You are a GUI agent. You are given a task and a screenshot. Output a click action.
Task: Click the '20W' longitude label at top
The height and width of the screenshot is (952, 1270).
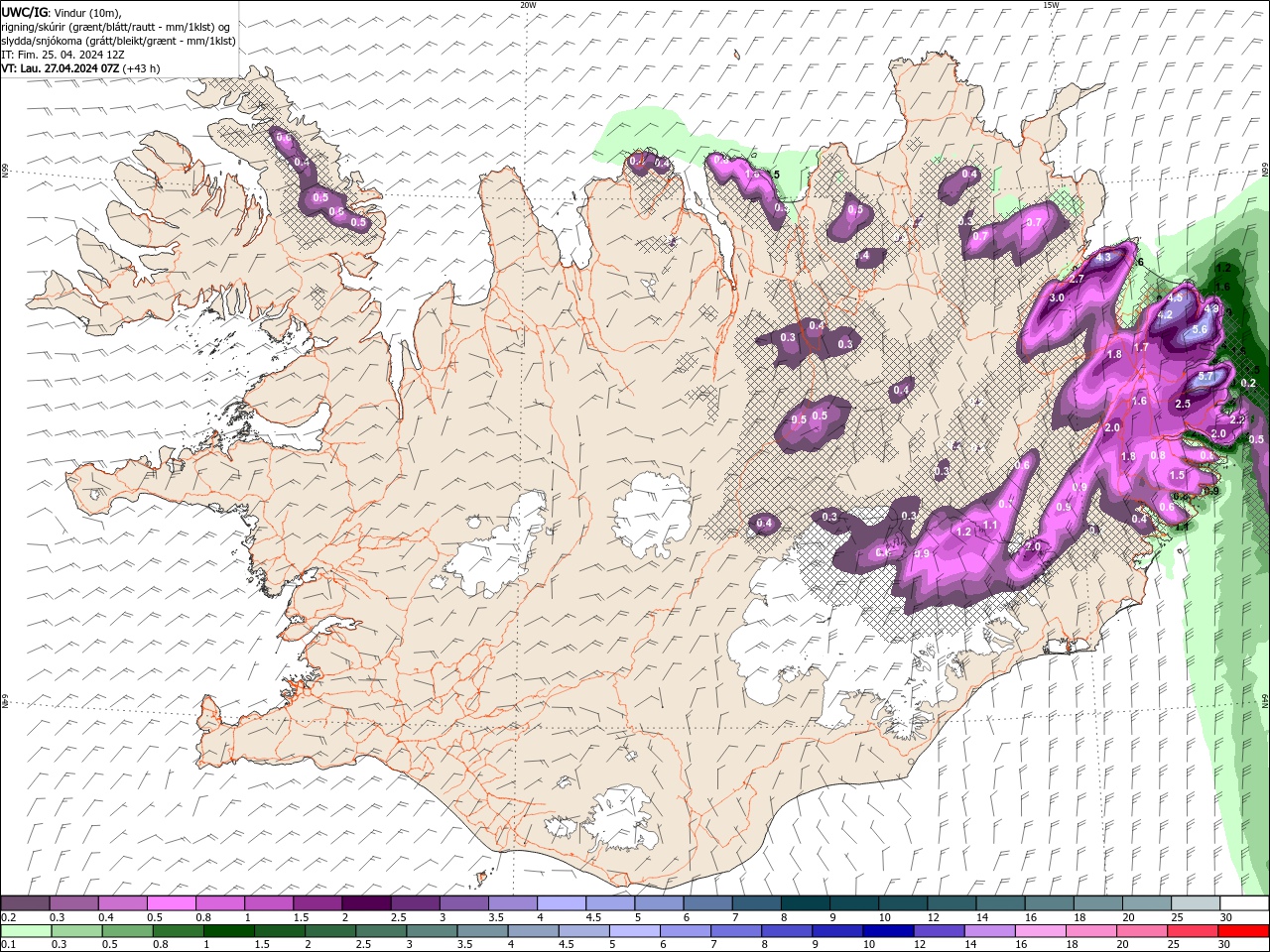click(x=528, y=5)
